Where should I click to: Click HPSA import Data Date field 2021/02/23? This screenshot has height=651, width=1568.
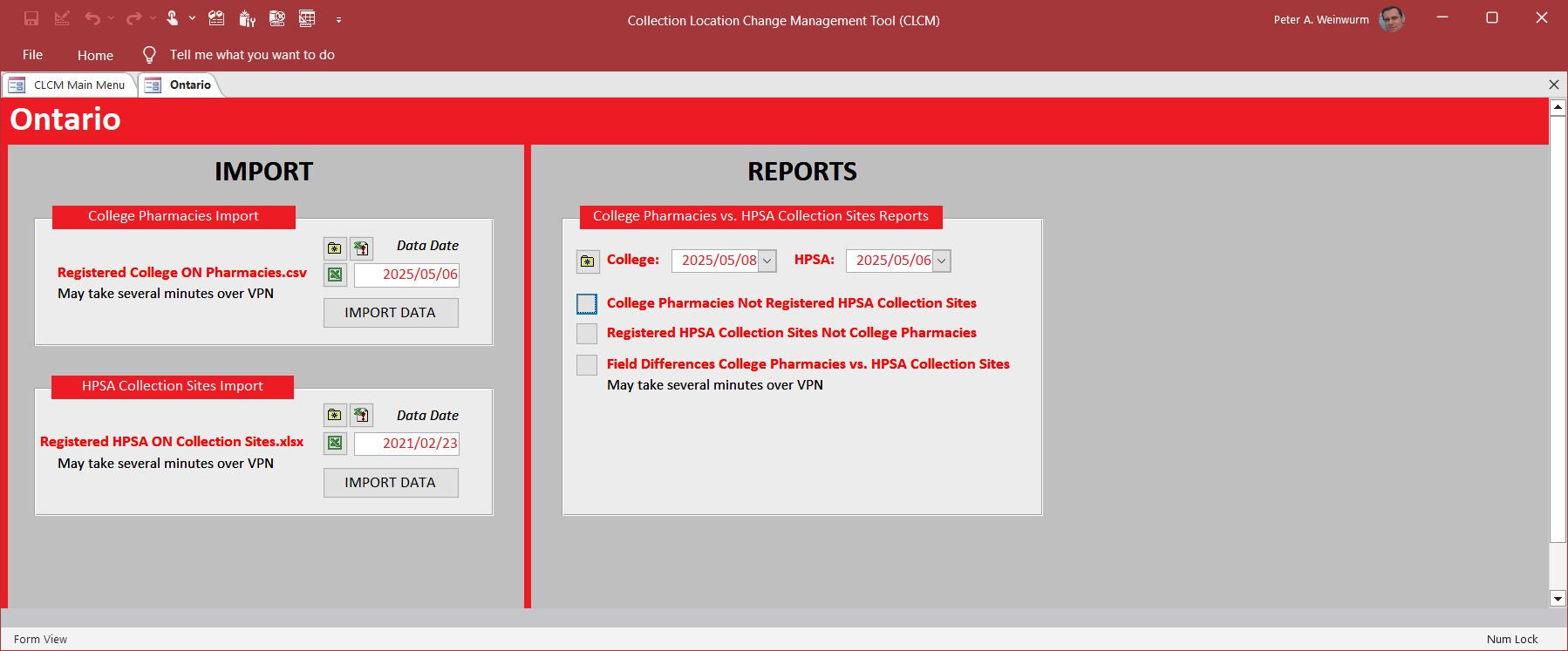pos(406,443)
